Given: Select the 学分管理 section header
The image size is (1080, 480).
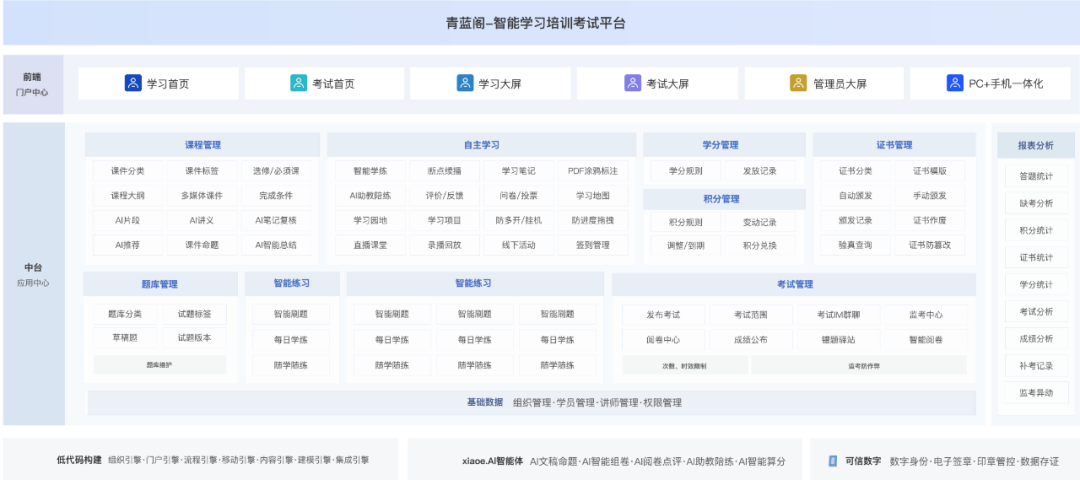Looking at the screenshot, I should click(x=725, y=145).
